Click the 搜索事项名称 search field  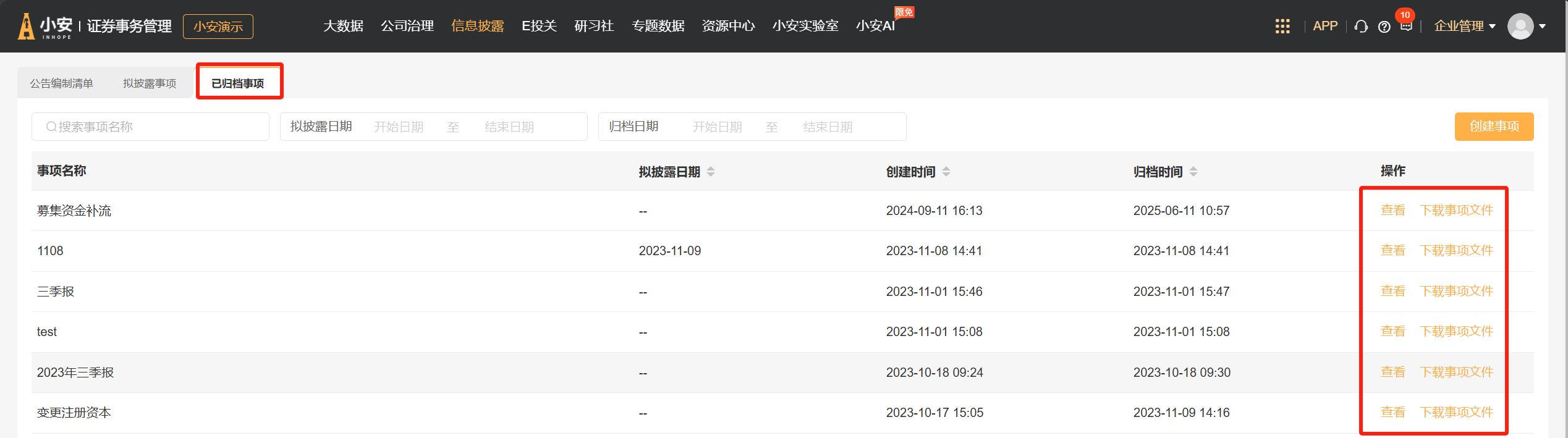pos(150,127)
